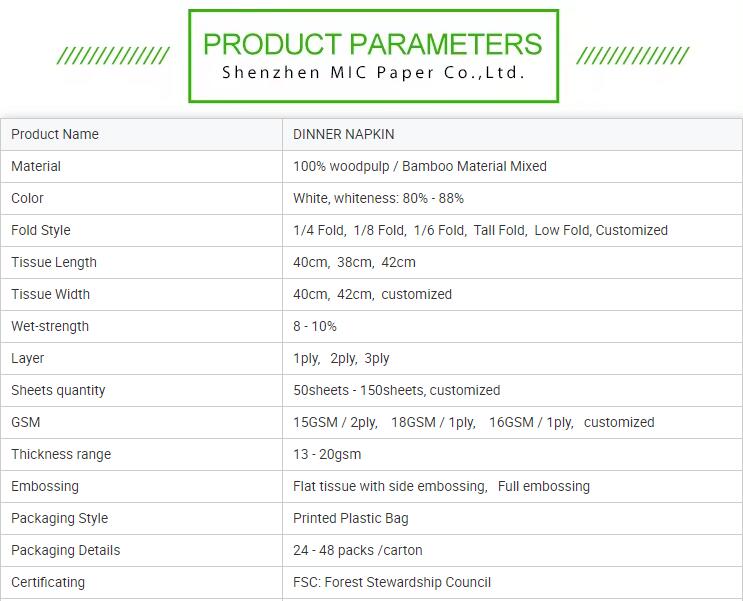This screenshot has height=601, width=743.
Task: Select the Product Name label cell
Action: tap(142, 135)
